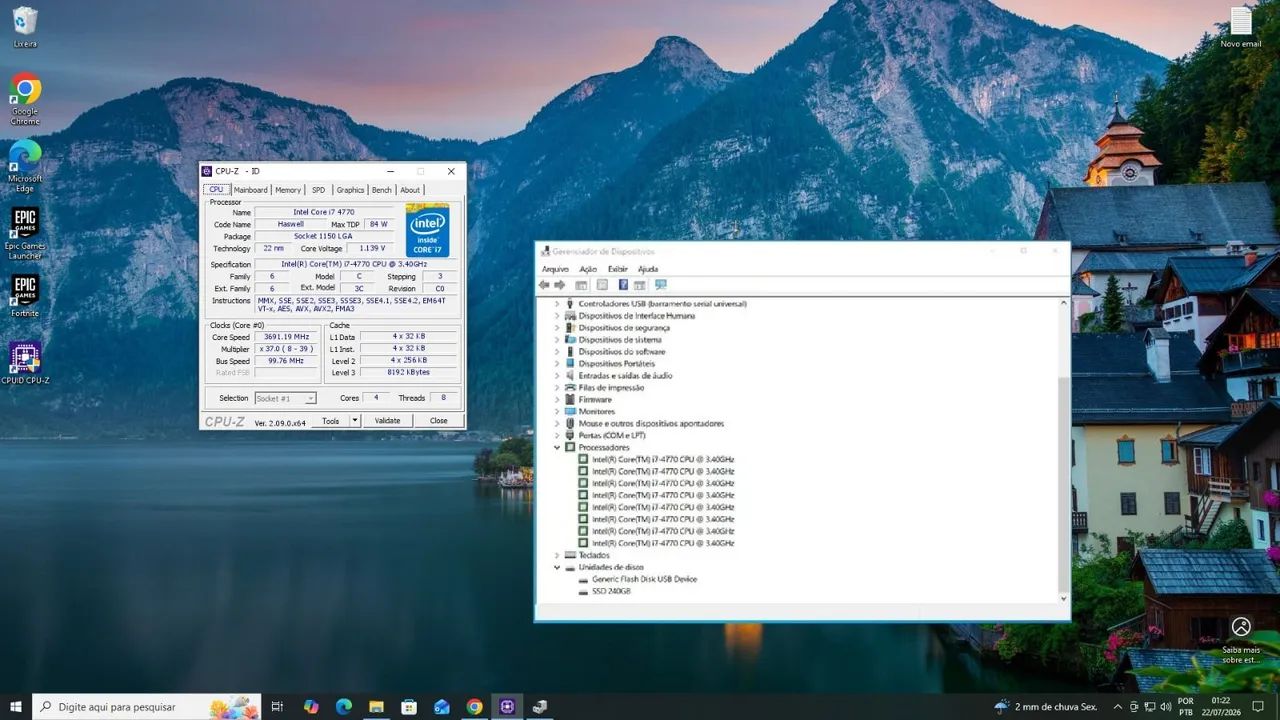
Task: Open the Tools dropdown arrow in CPU-Z
Action: 353,421
